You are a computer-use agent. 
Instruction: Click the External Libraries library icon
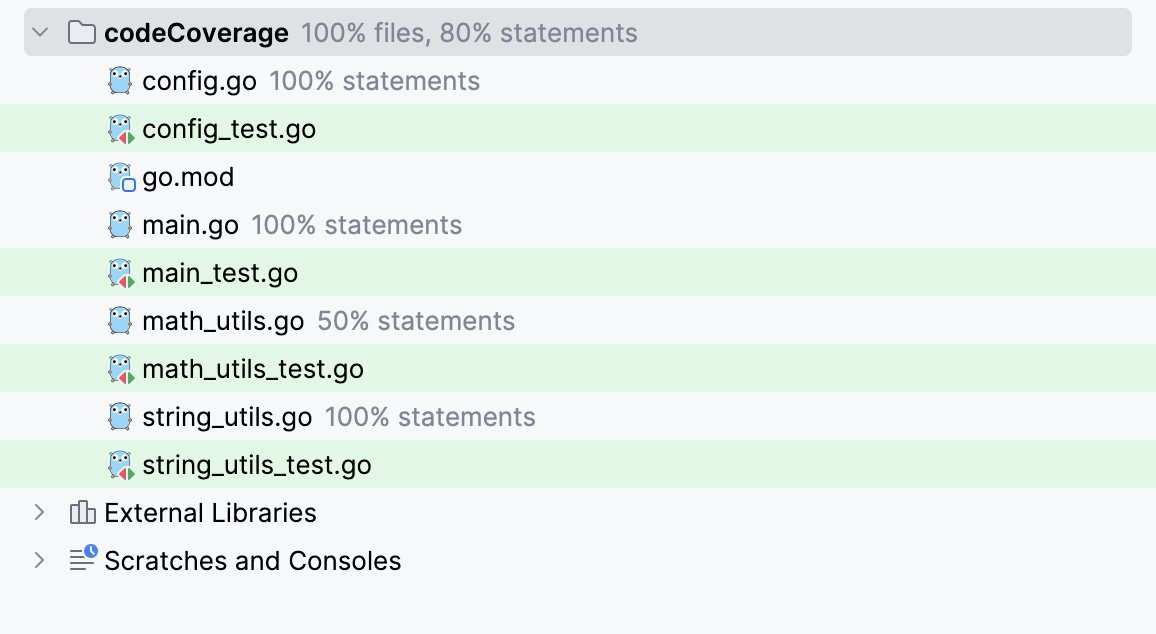pyautogui.click(x=81, y=512)
